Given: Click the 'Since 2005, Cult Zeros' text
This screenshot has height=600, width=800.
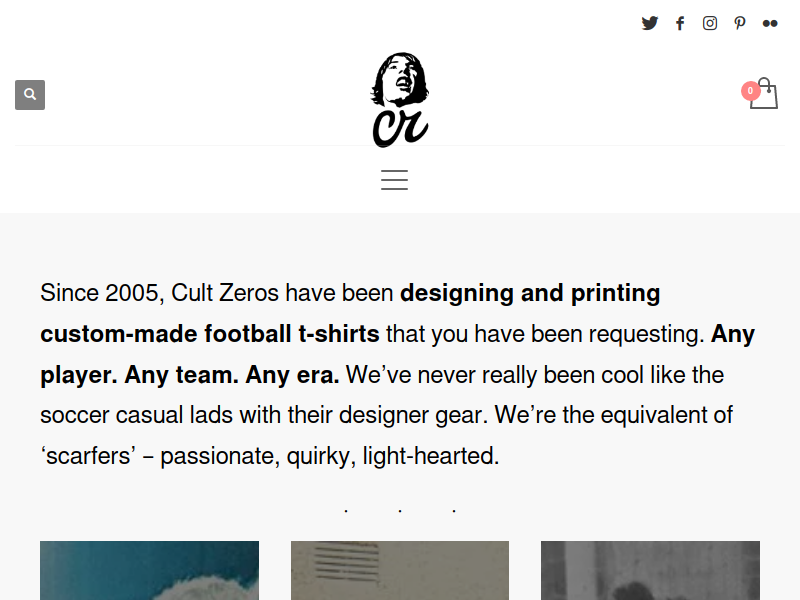Looking at the screenshot, I should click(160, 293).
